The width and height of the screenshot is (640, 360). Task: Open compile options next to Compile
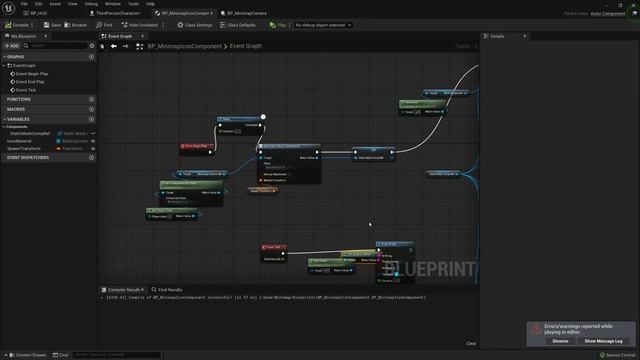pyautogui.click(x=32, y=25)
